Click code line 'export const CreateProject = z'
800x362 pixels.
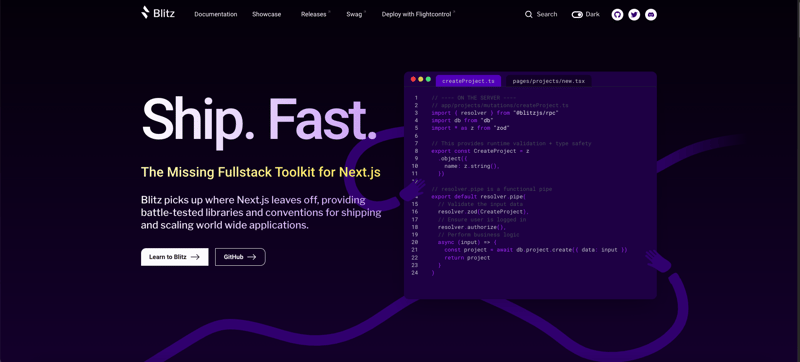tap(480, 151)
